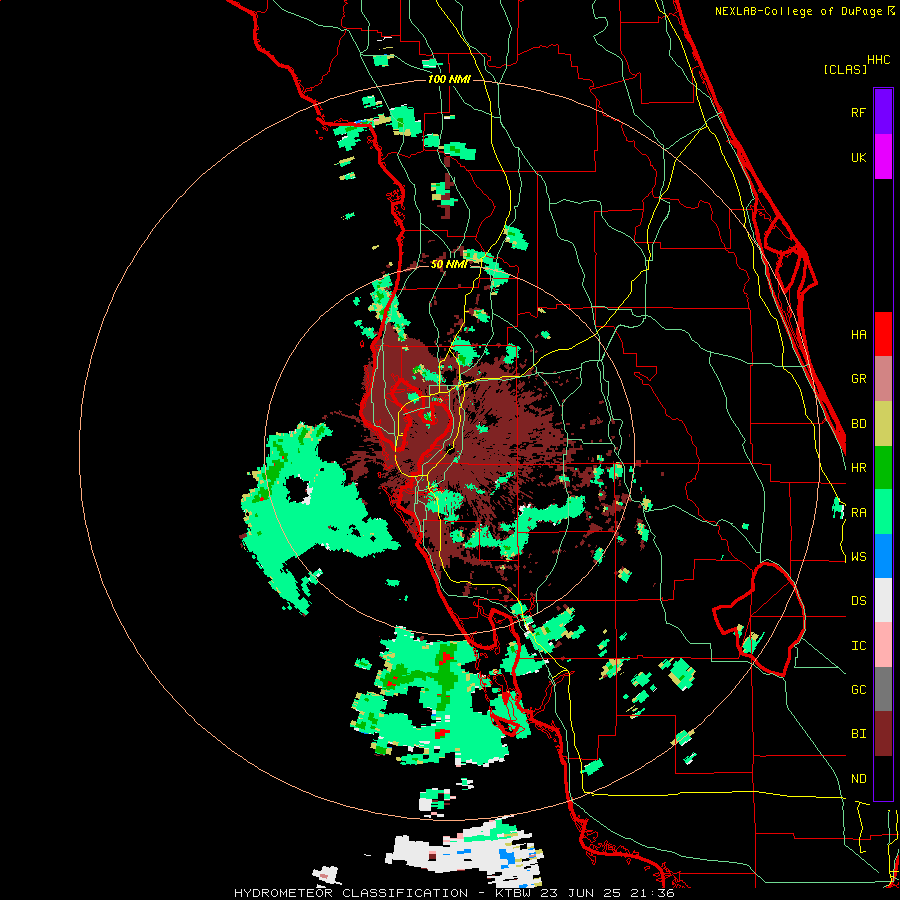Click the HYDROMETEOR CLASSIFICATION caption text
The image size is (900, 900).
coord(351,893)
